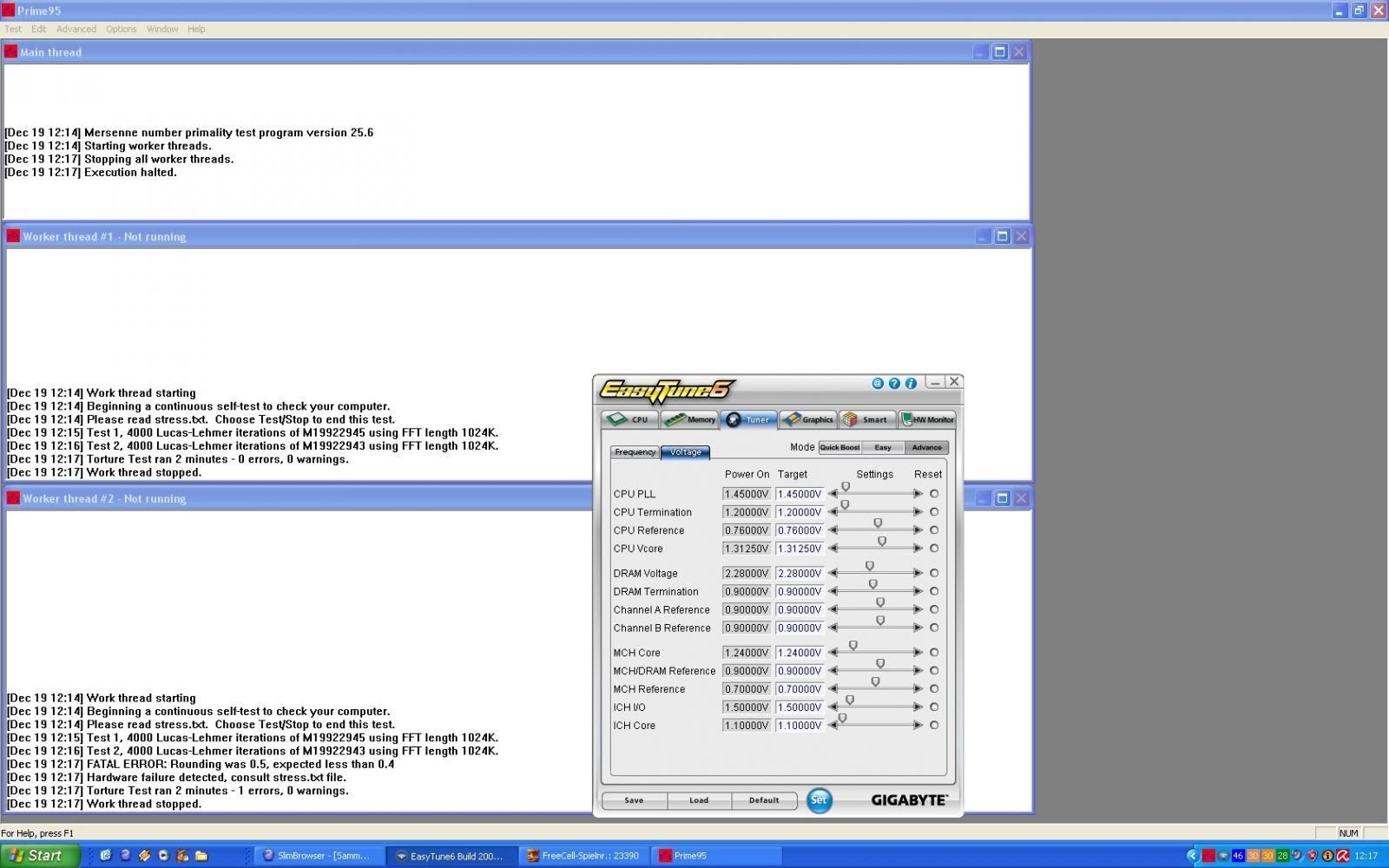Maximize the Main thread window
Viewport: 1389px width, 868px height.
coord(999,52)
